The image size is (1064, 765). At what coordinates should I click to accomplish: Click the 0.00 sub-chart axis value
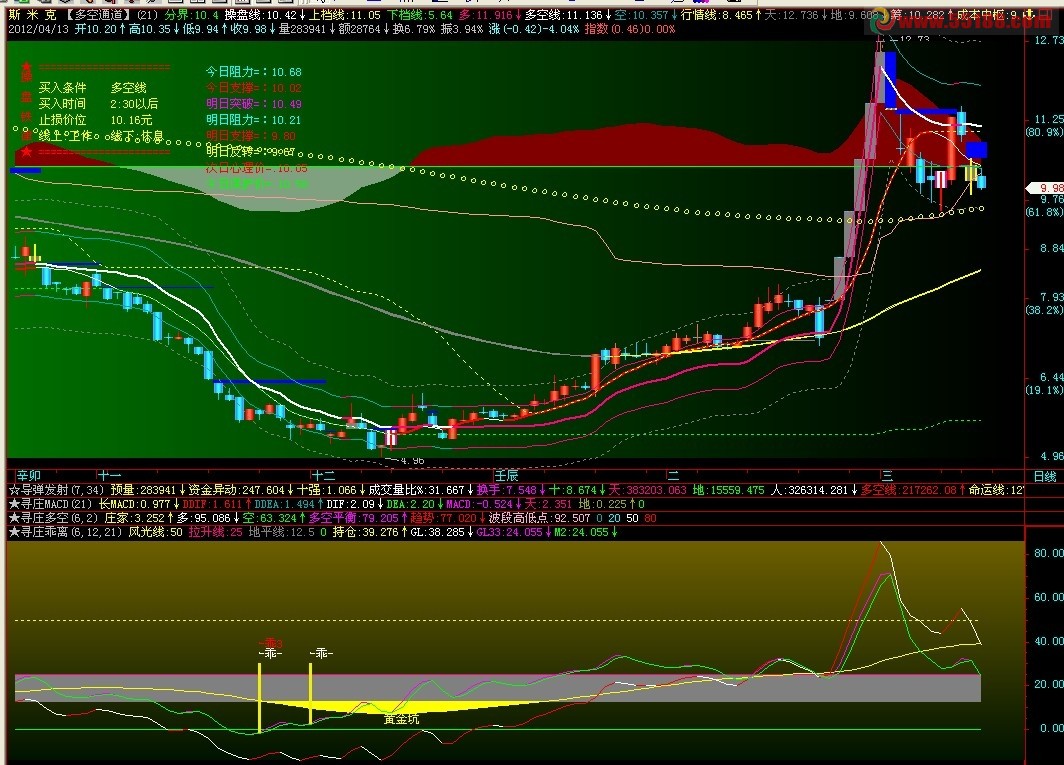pyautogui.click(x=1052, y=728)
